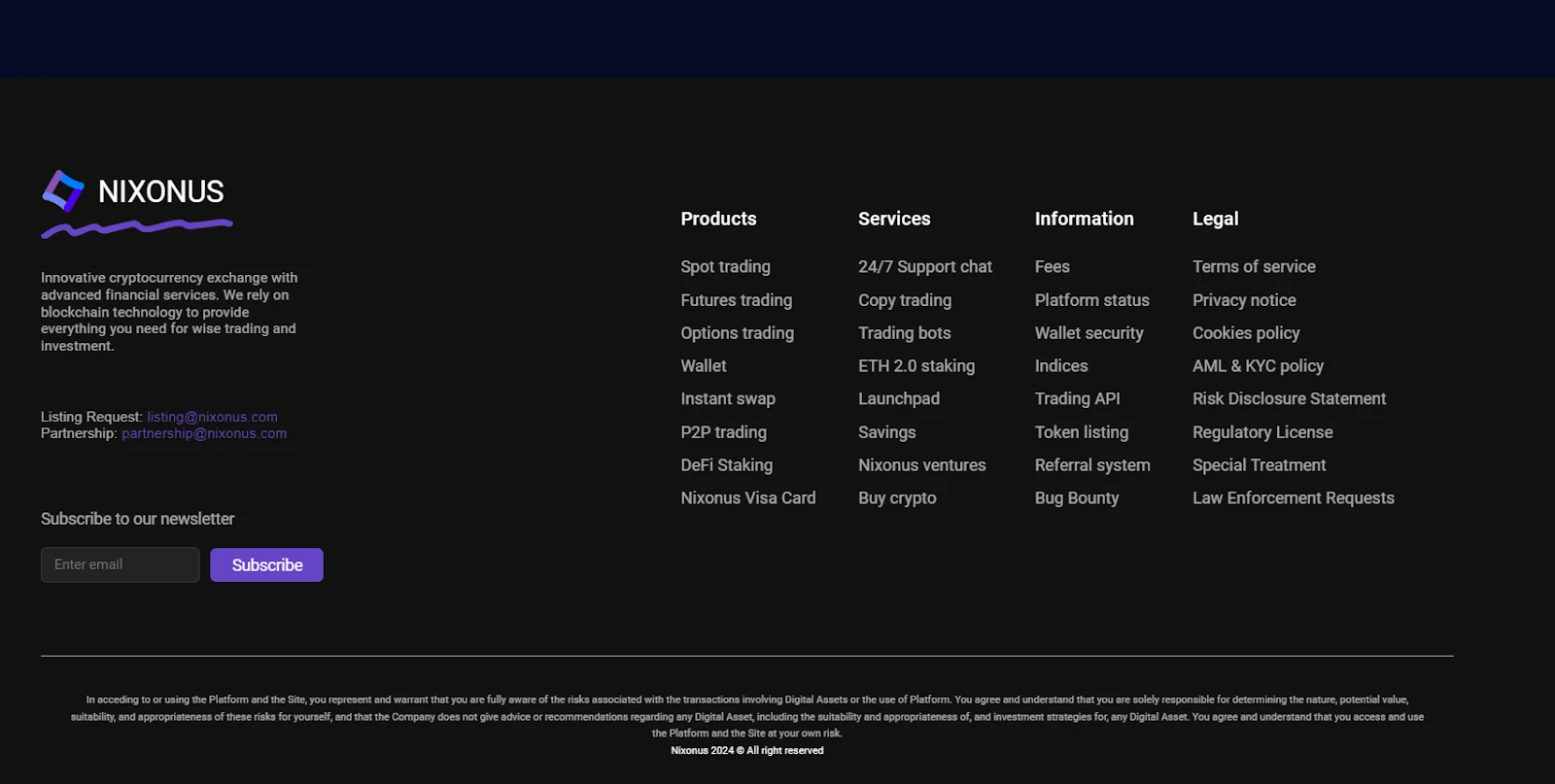Open Trading bots link
The width and height of the screenshot is (1555, 784).
tap(904, 333)
